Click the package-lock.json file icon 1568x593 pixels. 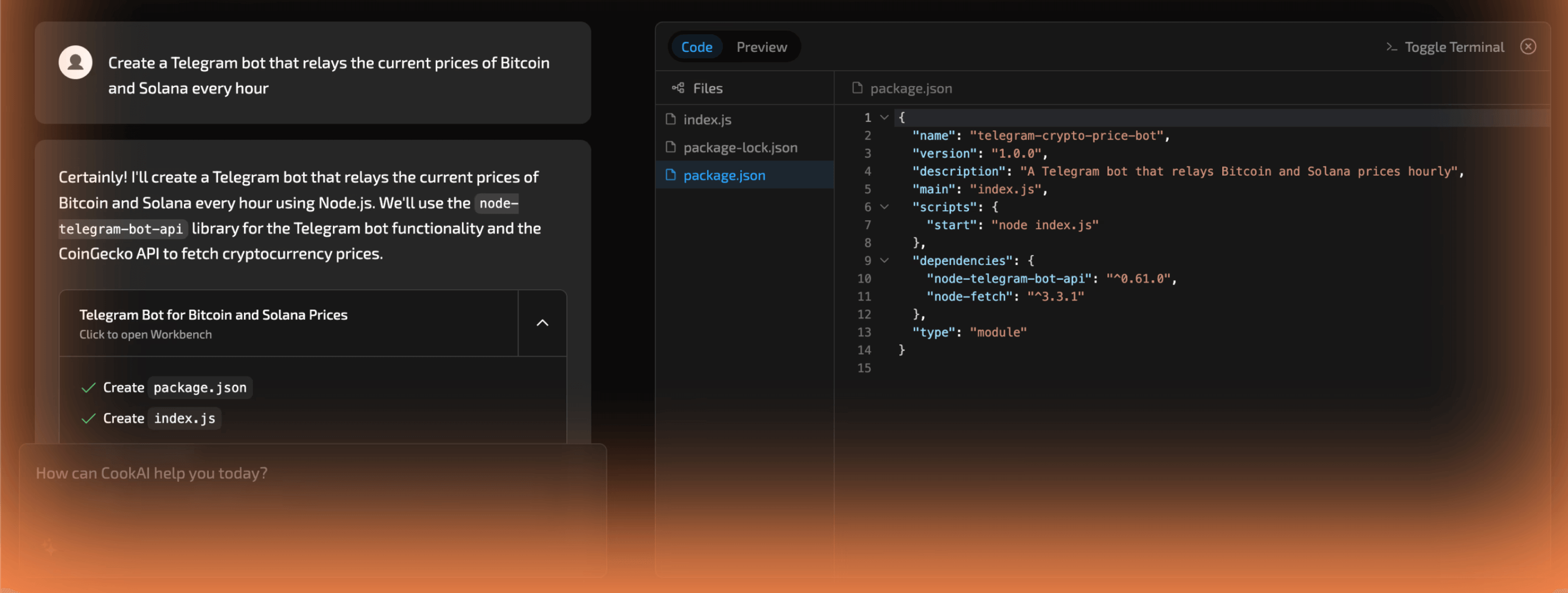coord(671,147)
